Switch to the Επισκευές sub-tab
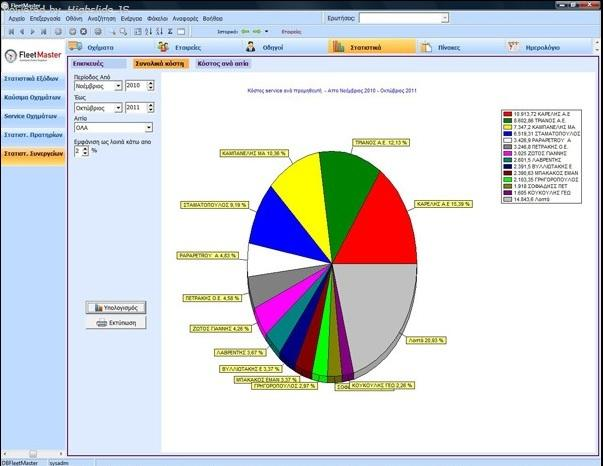The height and width of the screenshot is (466, 604). pyautogui.click(x=98, y=64)
